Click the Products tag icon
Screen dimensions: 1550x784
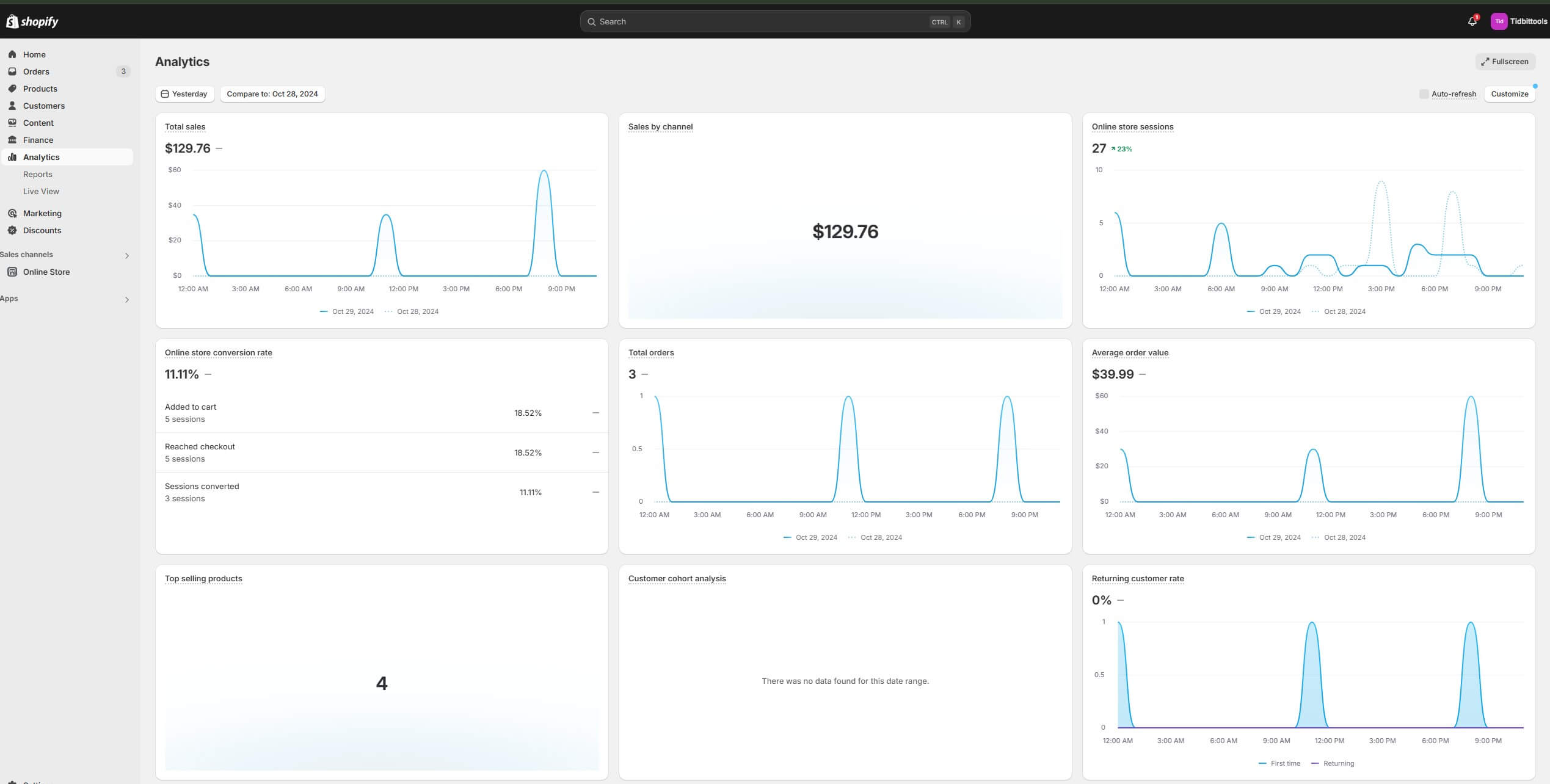[12, 89]
